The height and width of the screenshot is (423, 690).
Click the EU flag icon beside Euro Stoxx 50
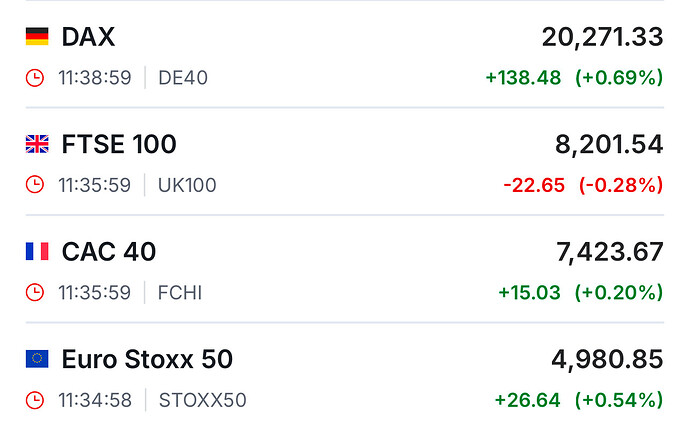[x=37, y=359]
